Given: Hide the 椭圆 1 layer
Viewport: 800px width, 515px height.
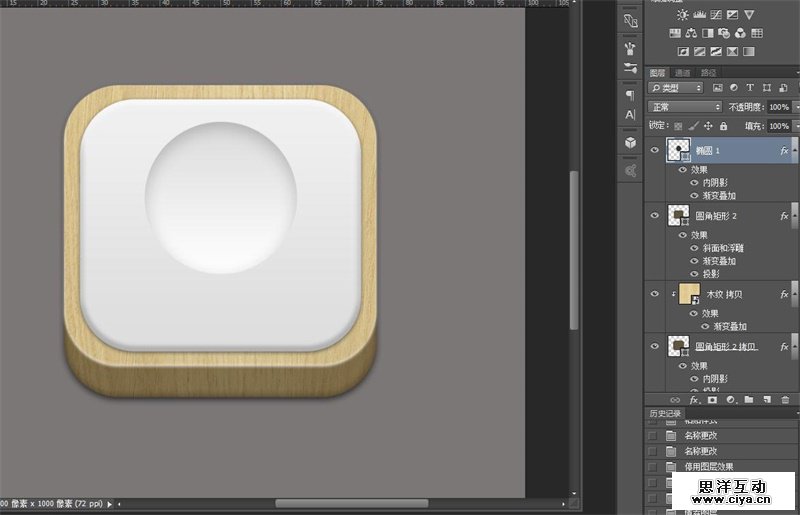Looking at the screenshot, I should 656,150.
